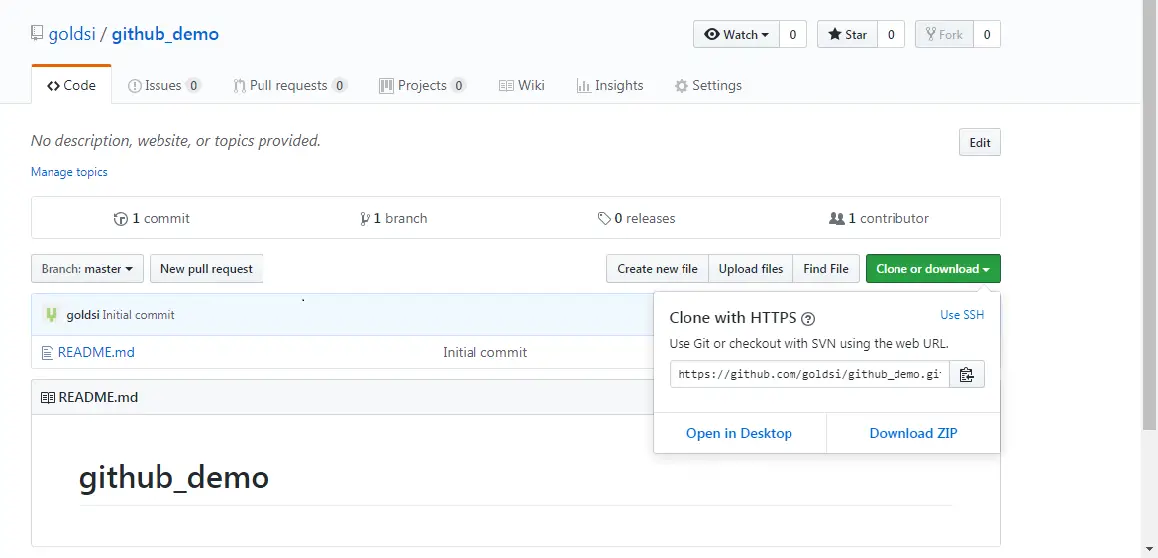This screenshot has height=558, width=1158.
Task: Click the stargazers count 0
Action: tap(891, 35)
